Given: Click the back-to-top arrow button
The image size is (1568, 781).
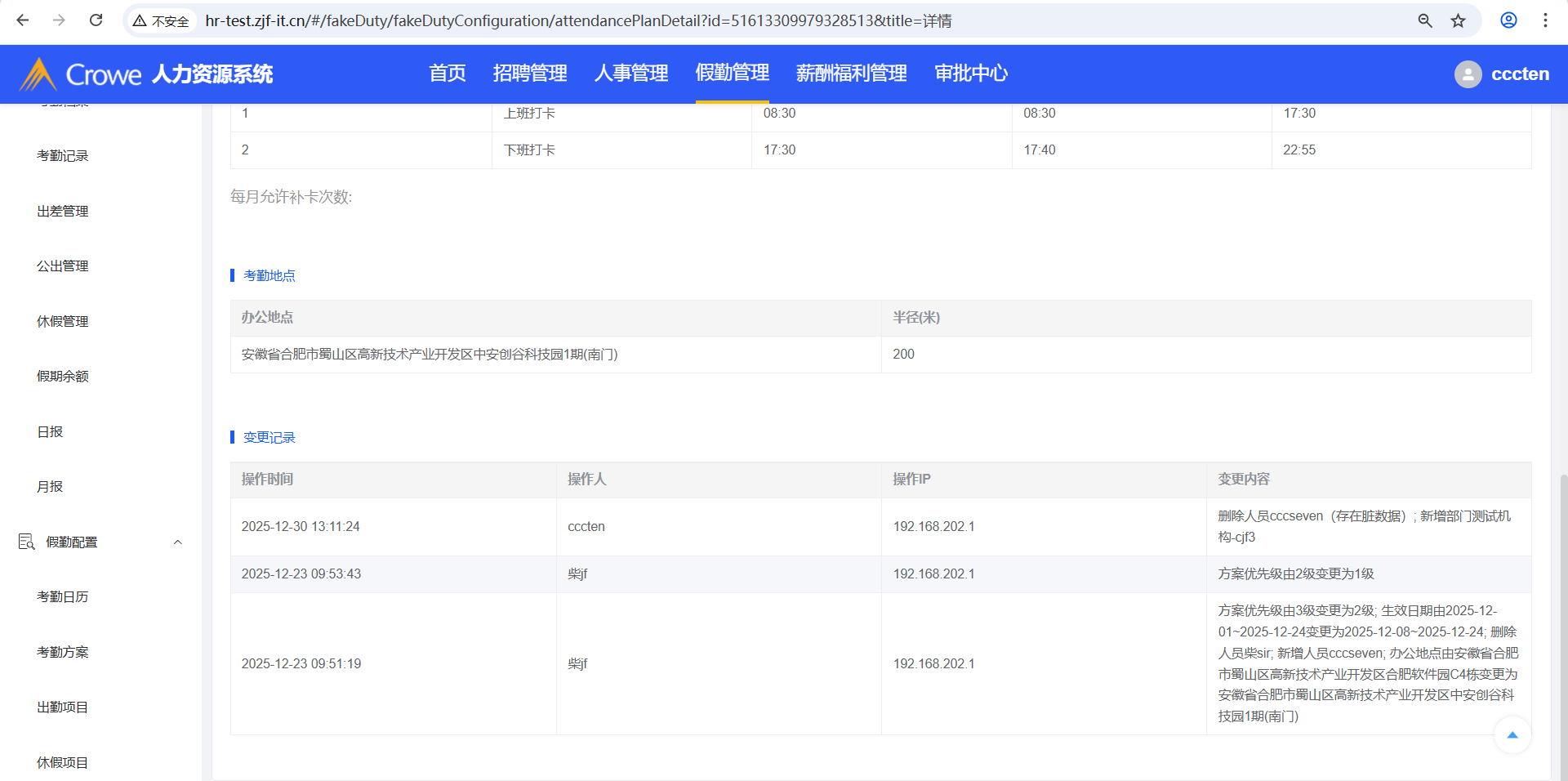Looking at the screenshot, I should click(x=1512, y=735).
